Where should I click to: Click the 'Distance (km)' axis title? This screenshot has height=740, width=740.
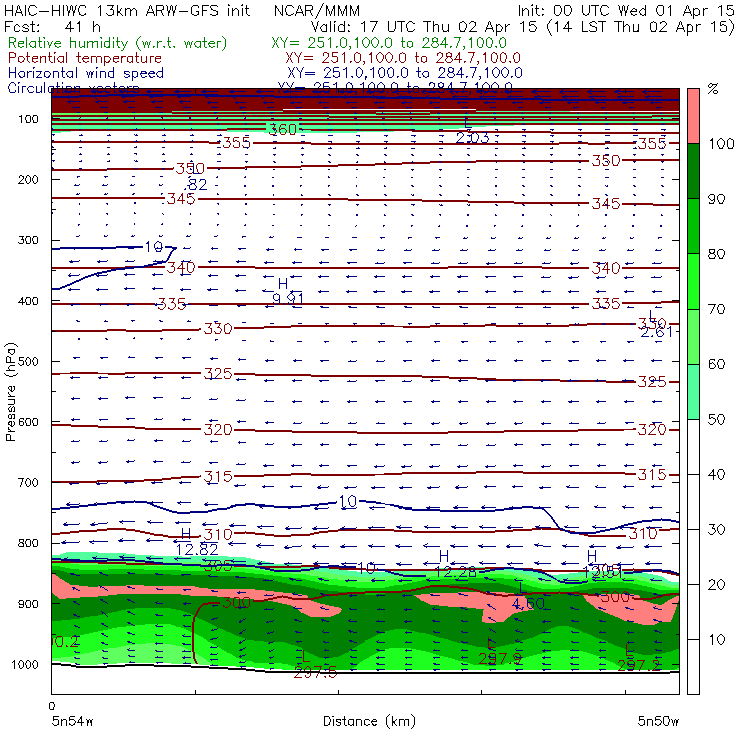tap(369, 721)
